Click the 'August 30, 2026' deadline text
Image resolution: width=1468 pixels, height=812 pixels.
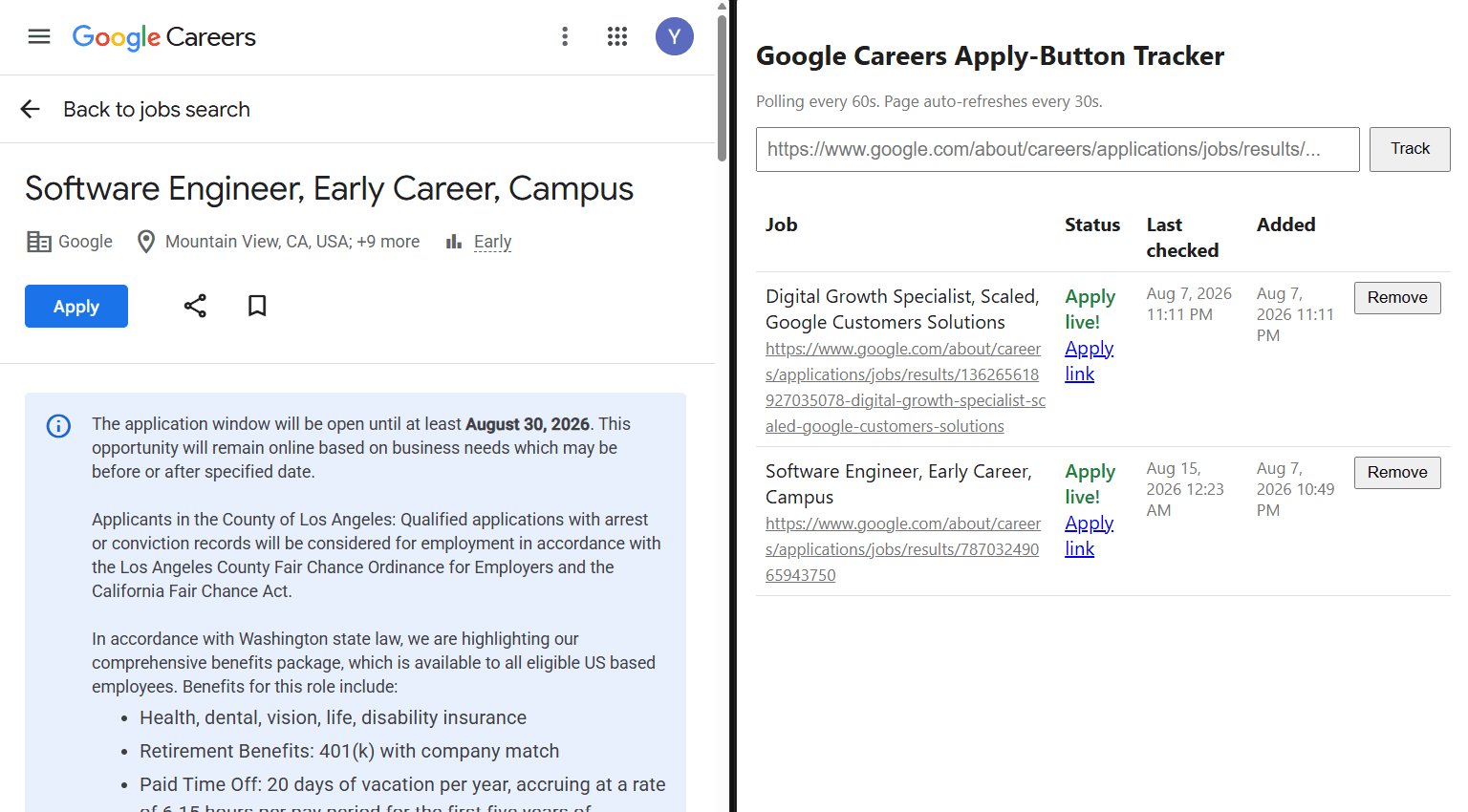[528, 424]
